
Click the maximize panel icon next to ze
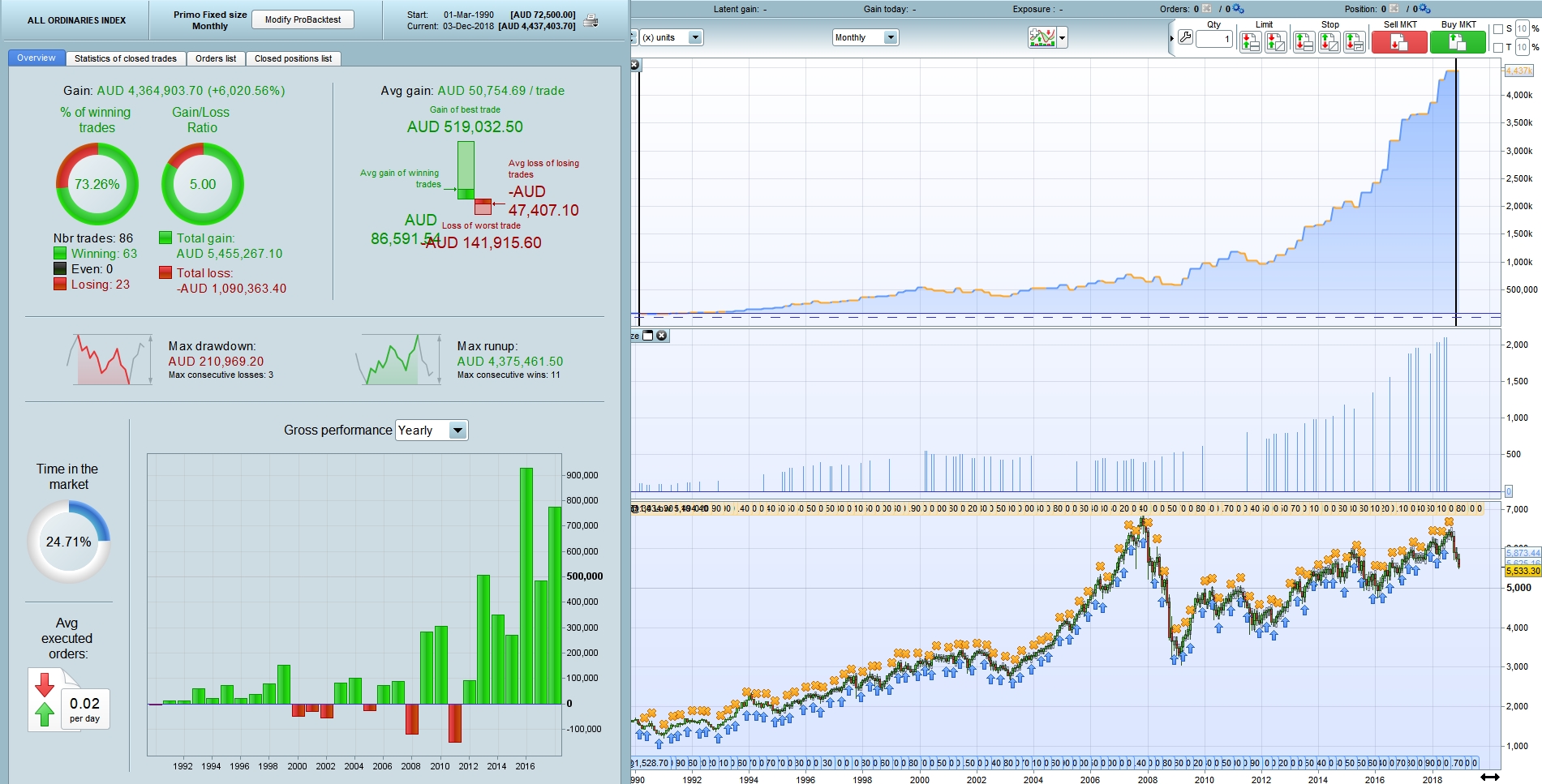pos(648,336)
